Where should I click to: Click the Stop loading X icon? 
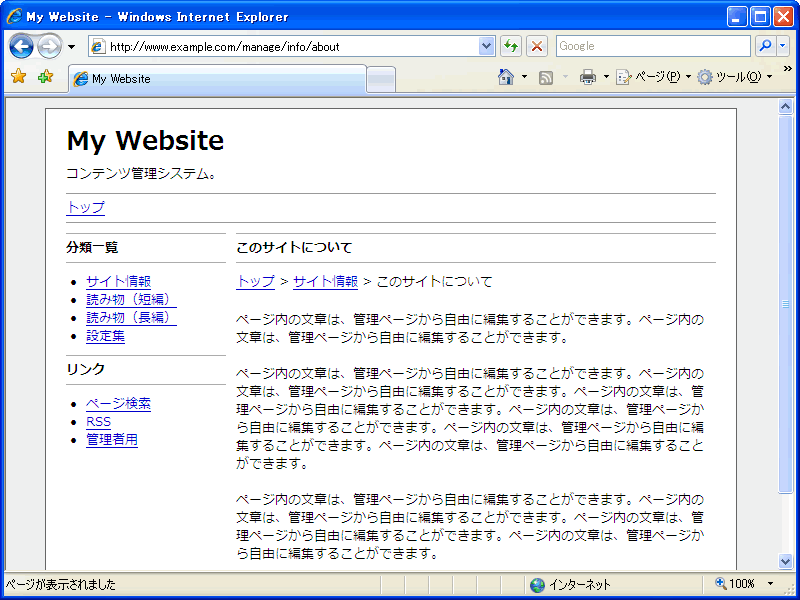pos(537,46)
